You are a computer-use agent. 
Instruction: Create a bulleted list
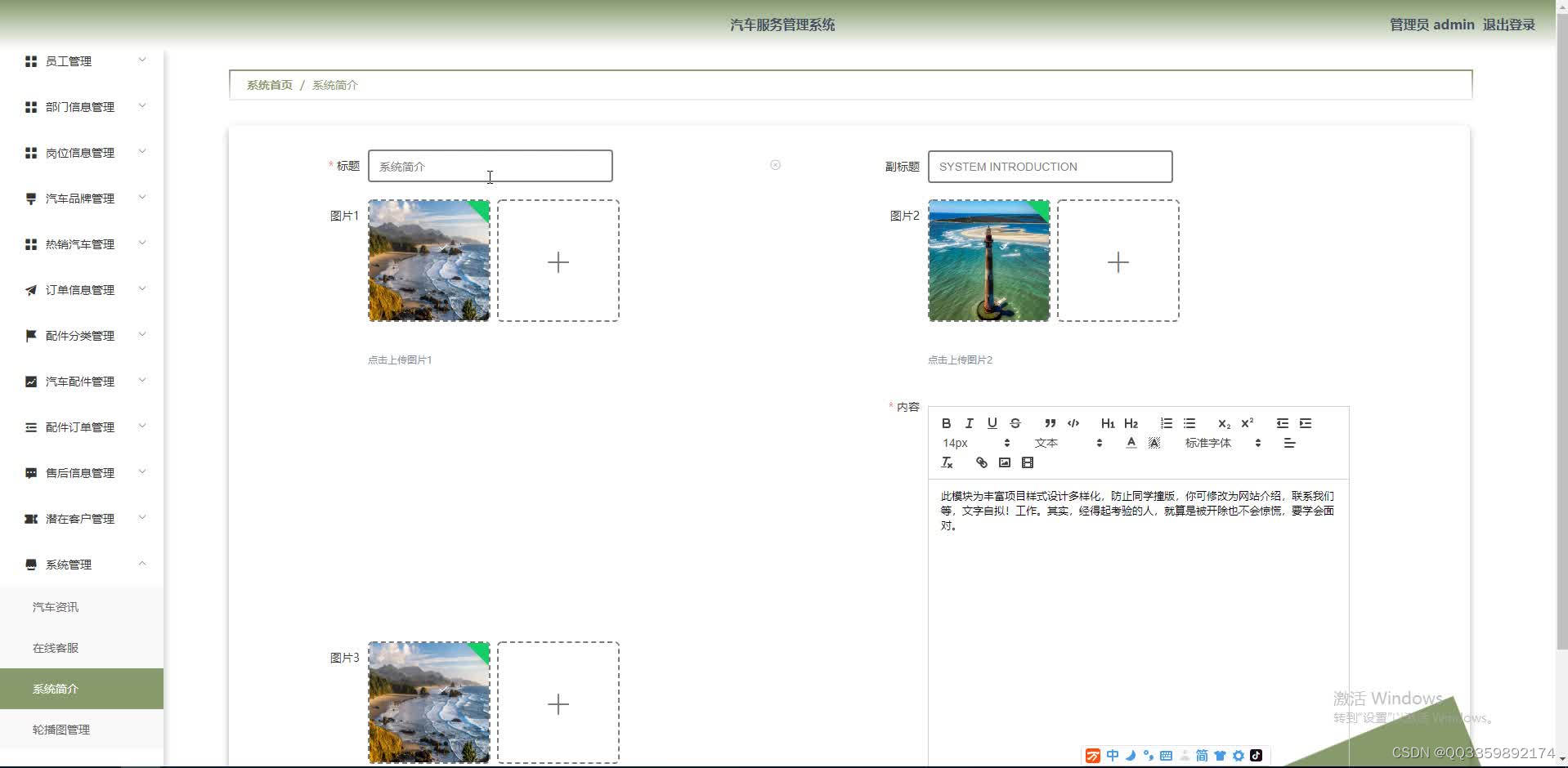click(x=1189, y=423)
